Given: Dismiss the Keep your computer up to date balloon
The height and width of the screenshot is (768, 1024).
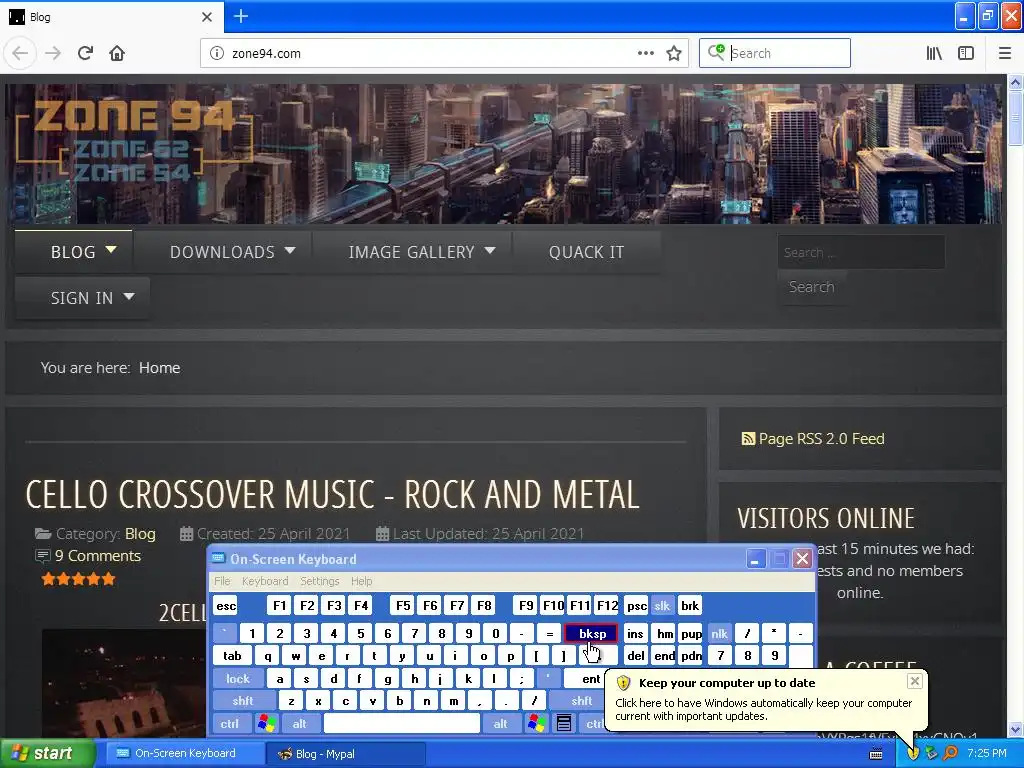Looking at the screenshot, I should point(914,681).
